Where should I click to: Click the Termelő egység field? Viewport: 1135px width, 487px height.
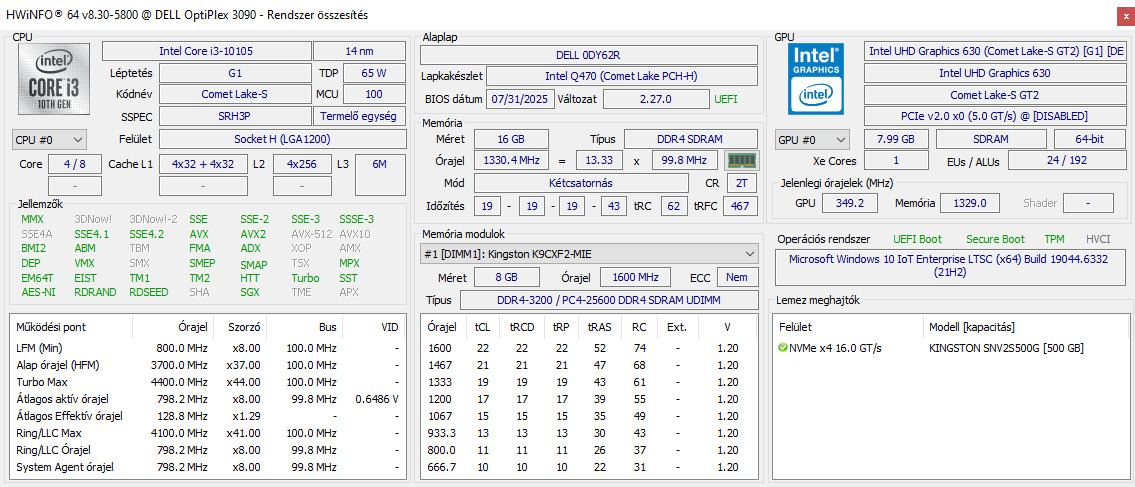click(x=362, y=117)
